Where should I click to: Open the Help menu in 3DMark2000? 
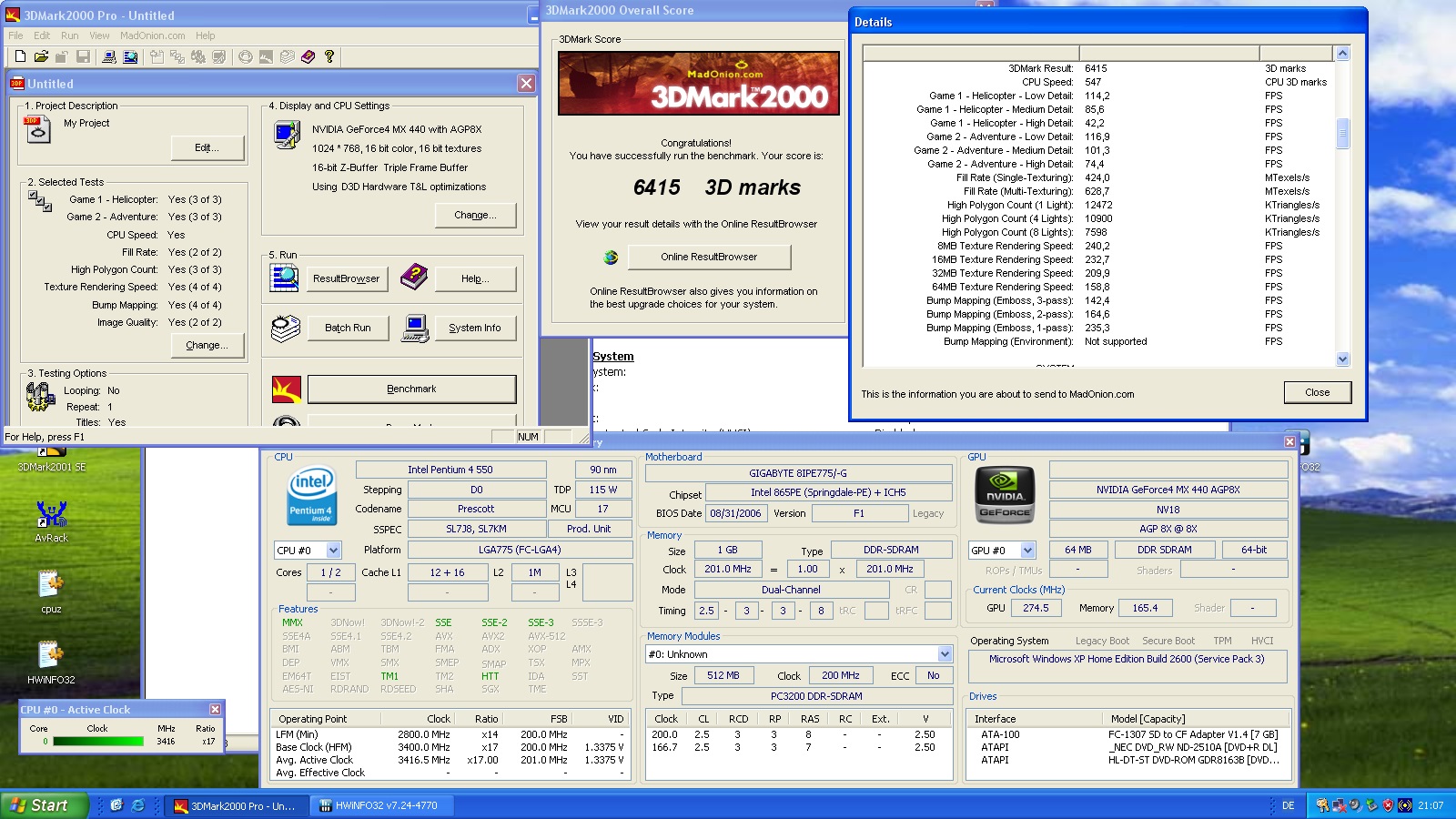tap(206, 35)
